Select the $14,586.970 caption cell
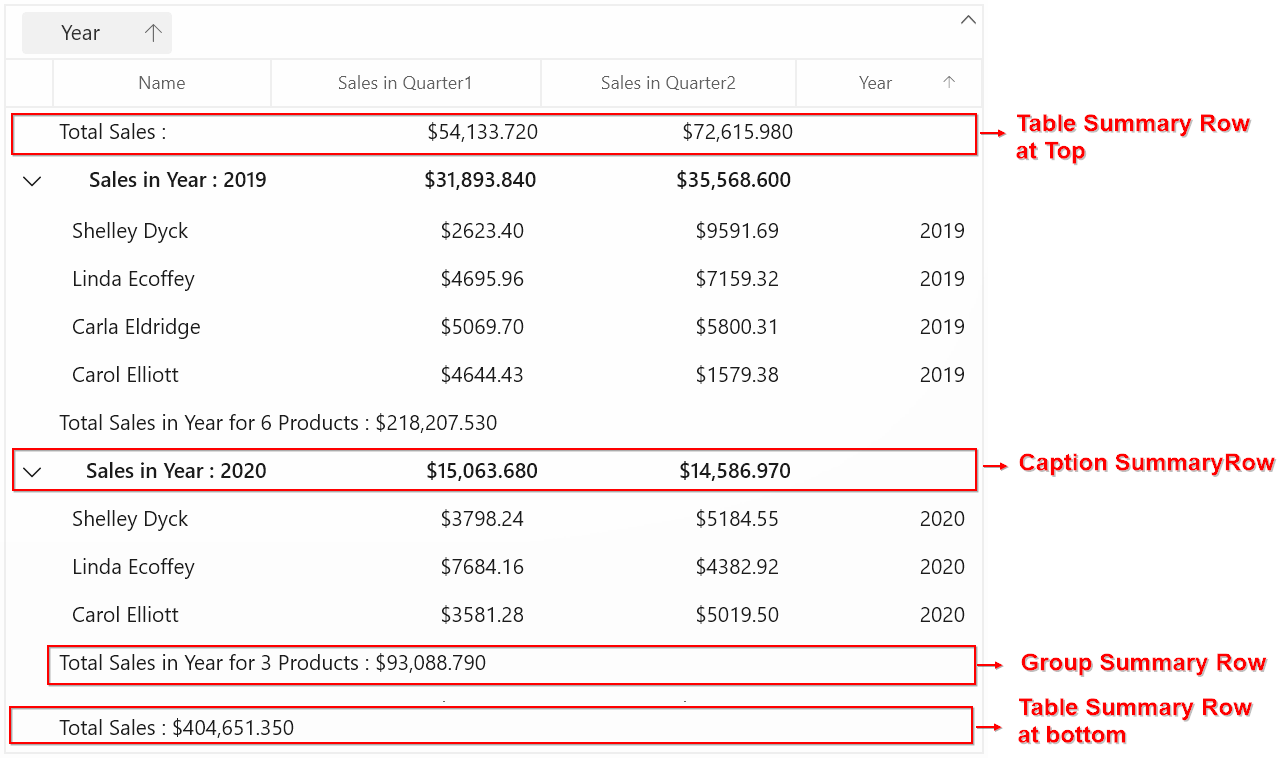Screen dimensions: 1285x758 point(735,471)
